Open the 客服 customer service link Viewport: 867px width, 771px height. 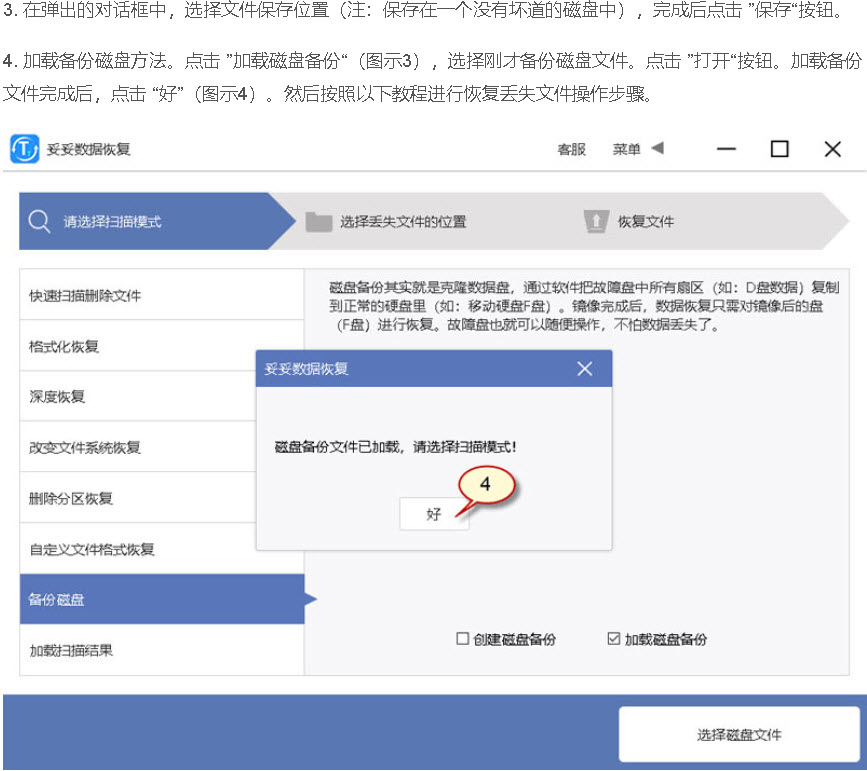(x=571, y=149)
